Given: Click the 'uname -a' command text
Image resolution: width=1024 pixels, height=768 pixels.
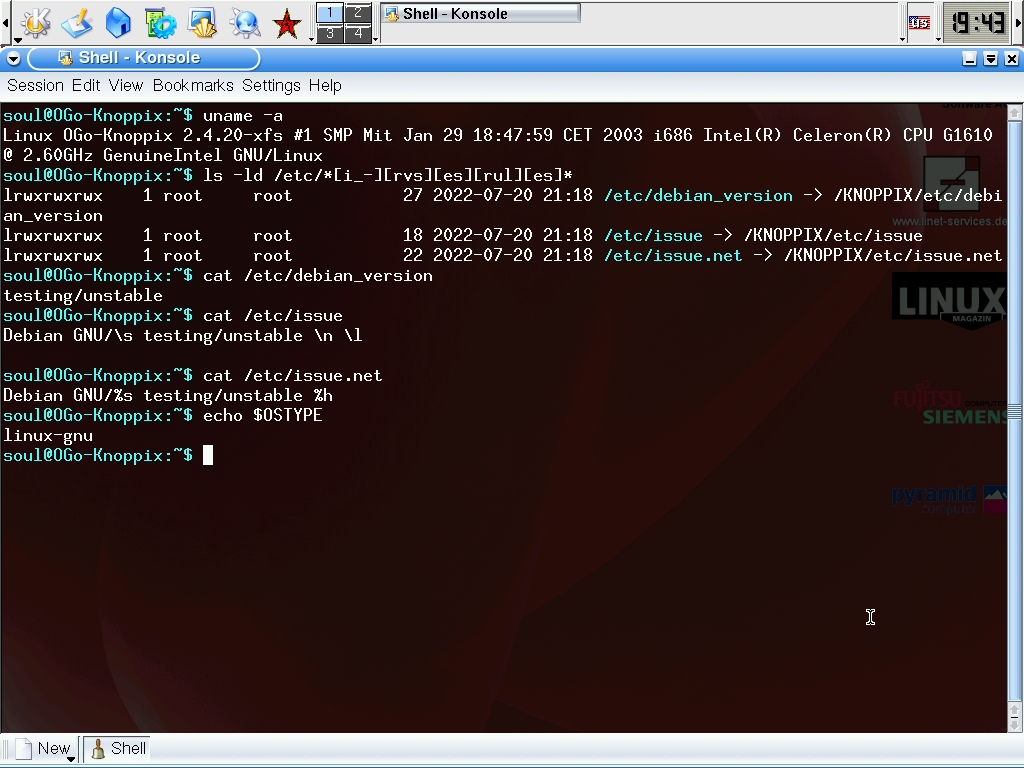Looking at the screenshot, I should (x=243, y=116).
